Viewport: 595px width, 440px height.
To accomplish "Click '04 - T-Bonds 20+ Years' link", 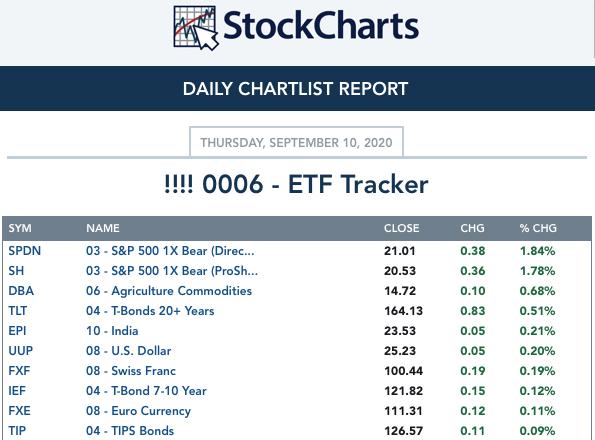I will [150, 311].
